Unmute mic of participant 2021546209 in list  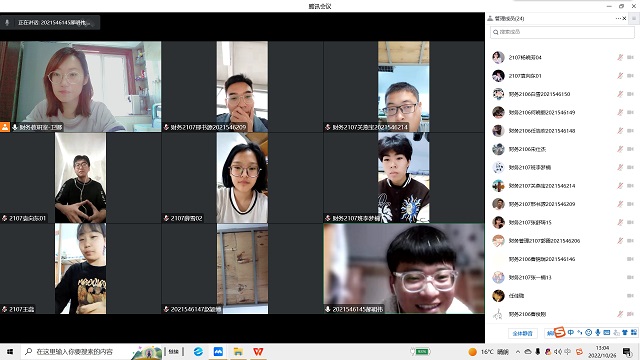[620, 204]
